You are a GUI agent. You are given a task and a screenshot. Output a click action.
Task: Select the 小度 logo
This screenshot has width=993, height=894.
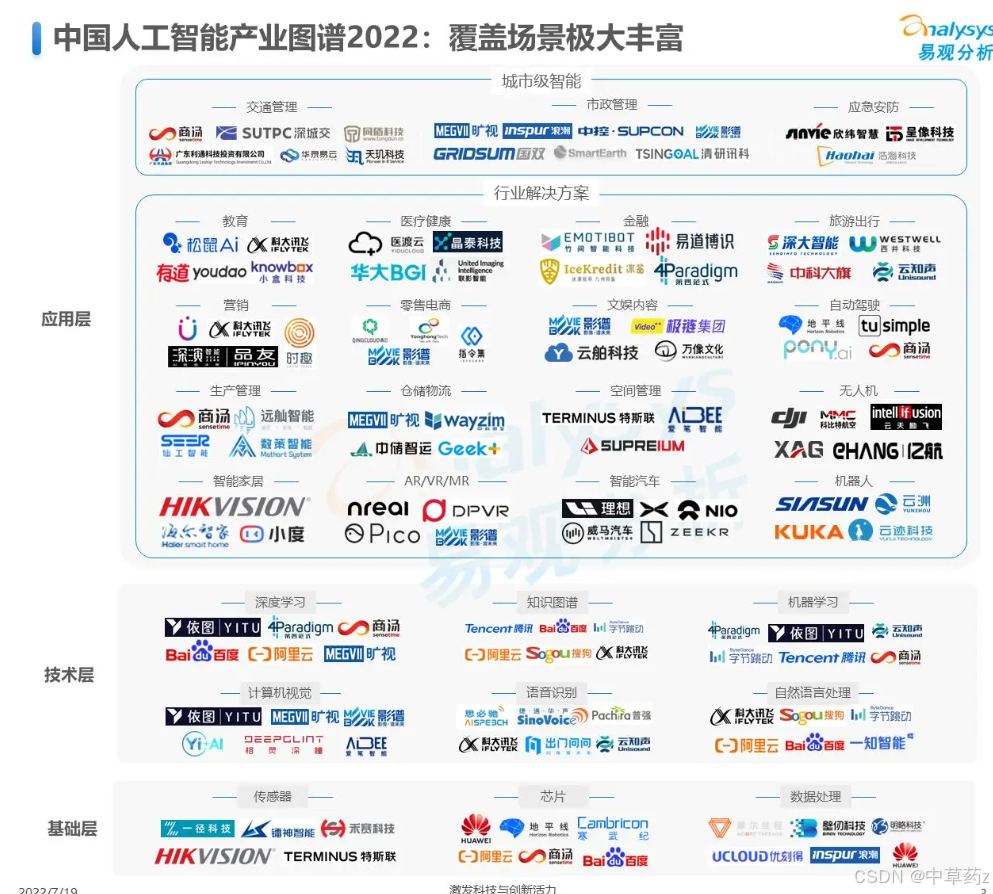(272, 535)
